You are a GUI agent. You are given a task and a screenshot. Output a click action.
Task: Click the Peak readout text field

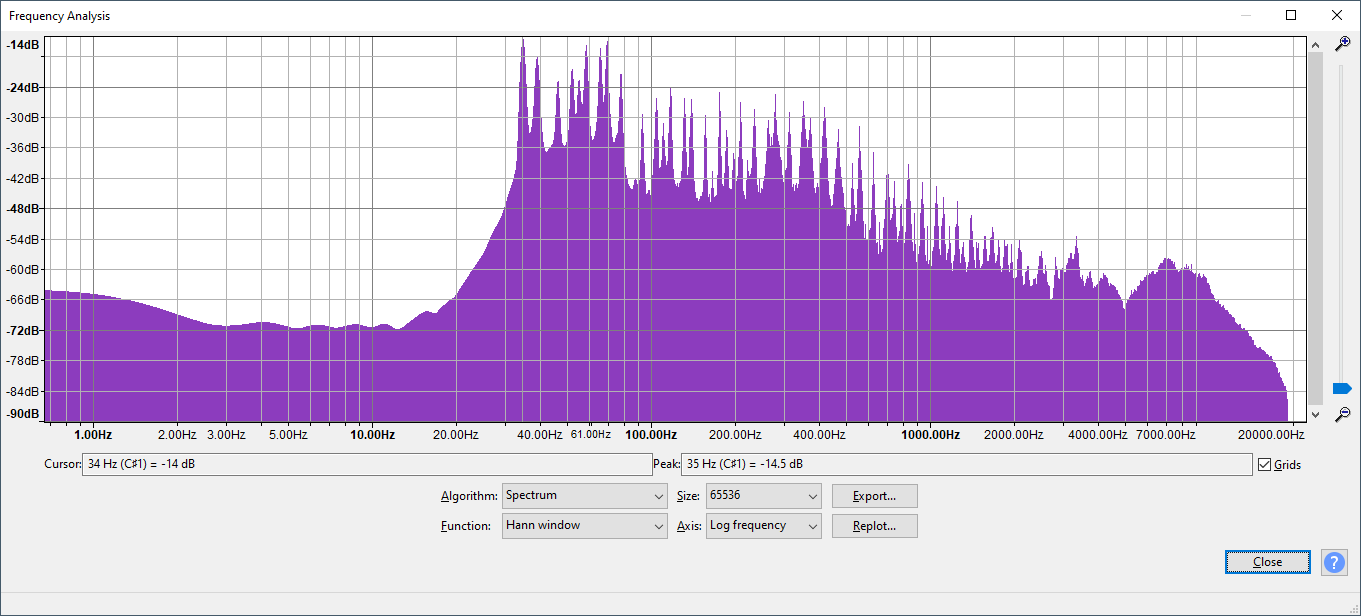pos(965,465)
